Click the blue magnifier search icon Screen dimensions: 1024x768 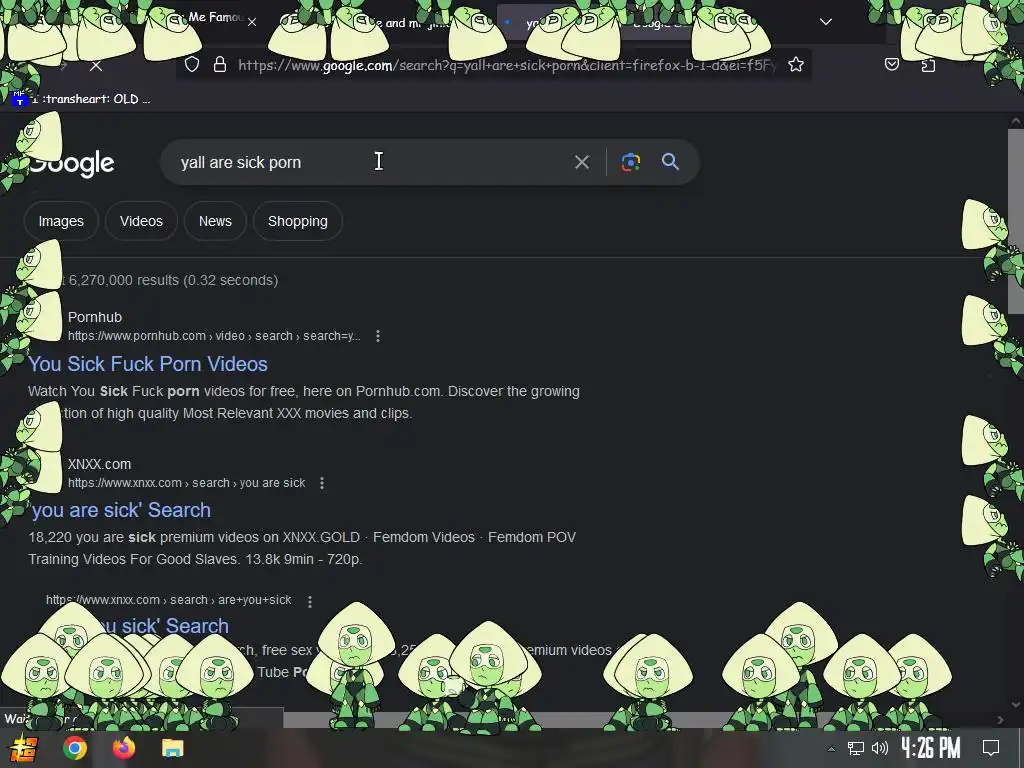point(670,161)
